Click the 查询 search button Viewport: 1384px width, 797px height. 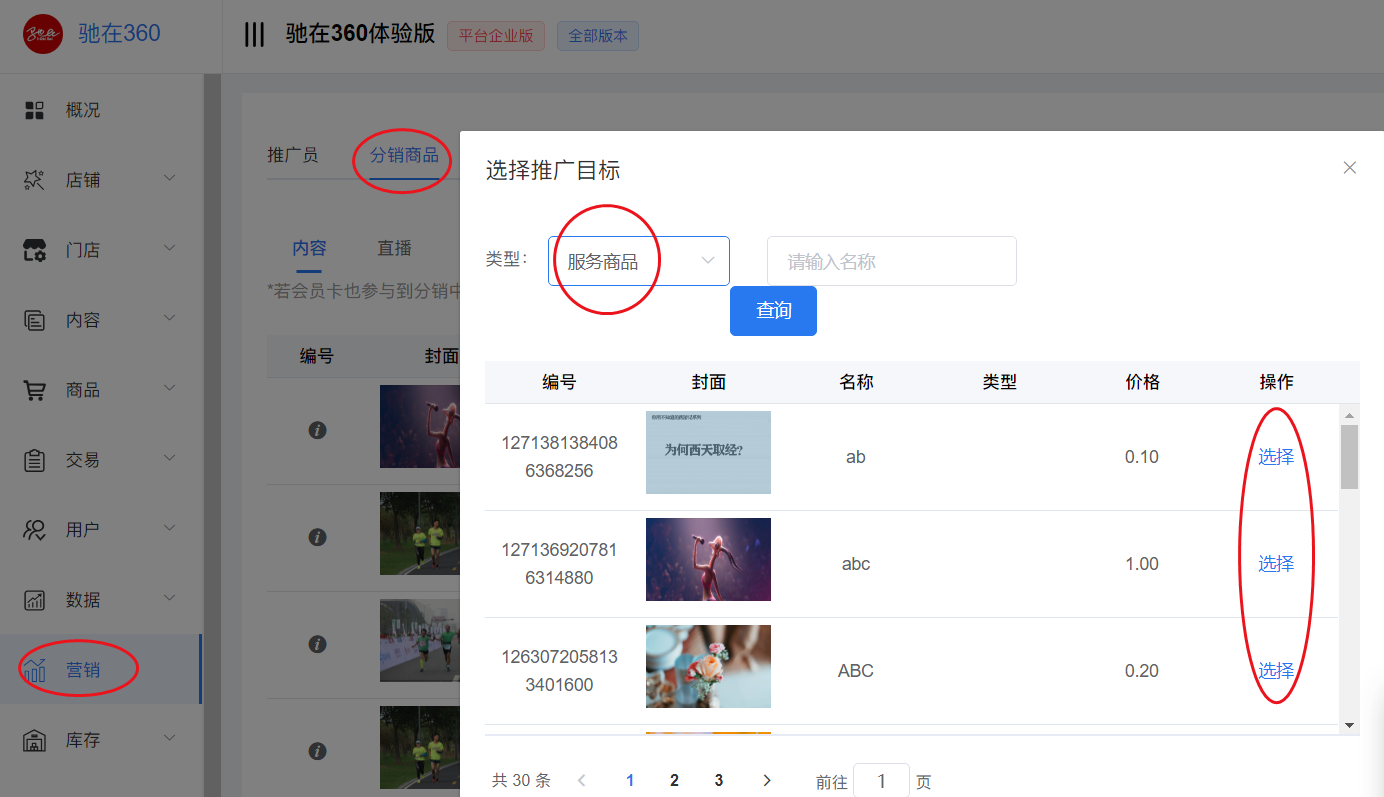click(x=773, y=311)
